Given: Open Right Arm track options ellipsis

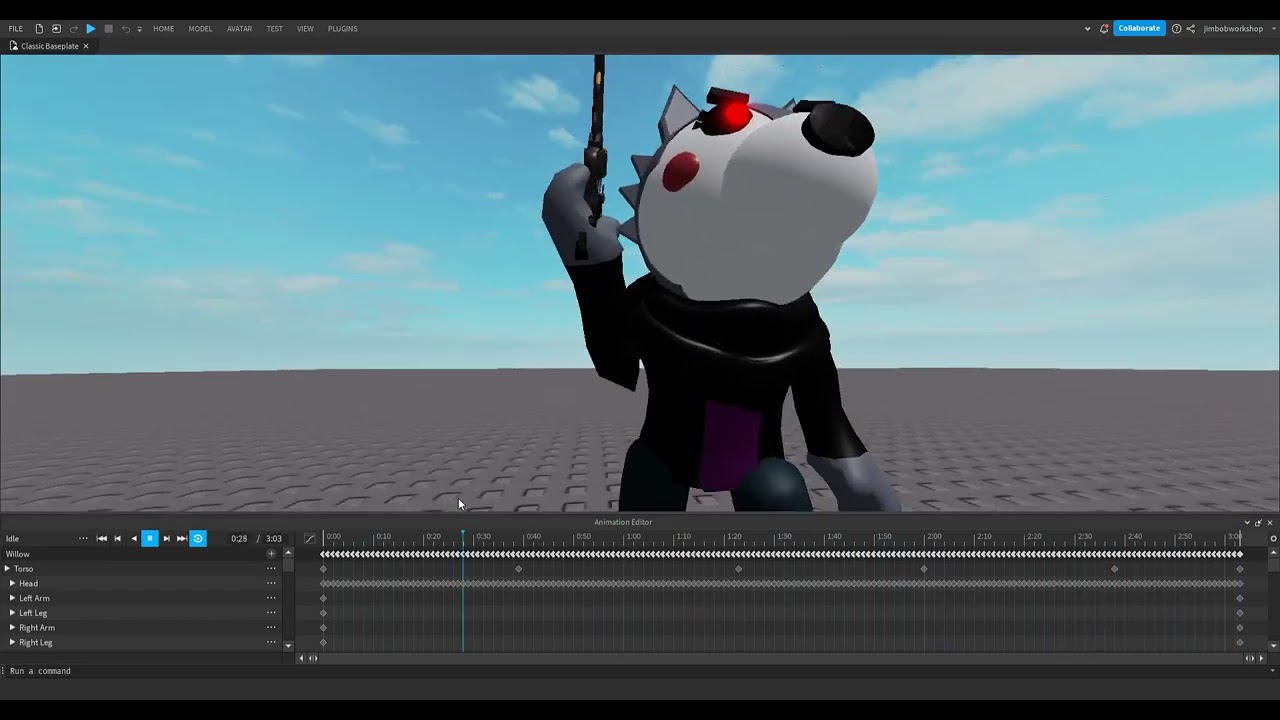Looking at the screenshot, I should (x=271, y=628).
